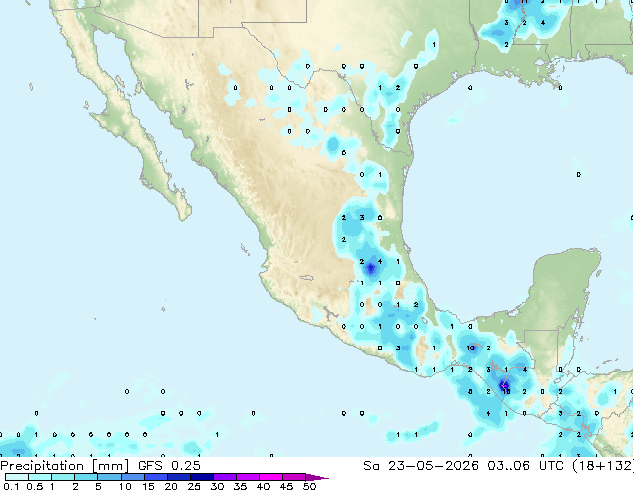This screenshot has width=634, height=490.
Task: Click the date 'Sa 23-05-2026'
Action: tap(421, 466)
